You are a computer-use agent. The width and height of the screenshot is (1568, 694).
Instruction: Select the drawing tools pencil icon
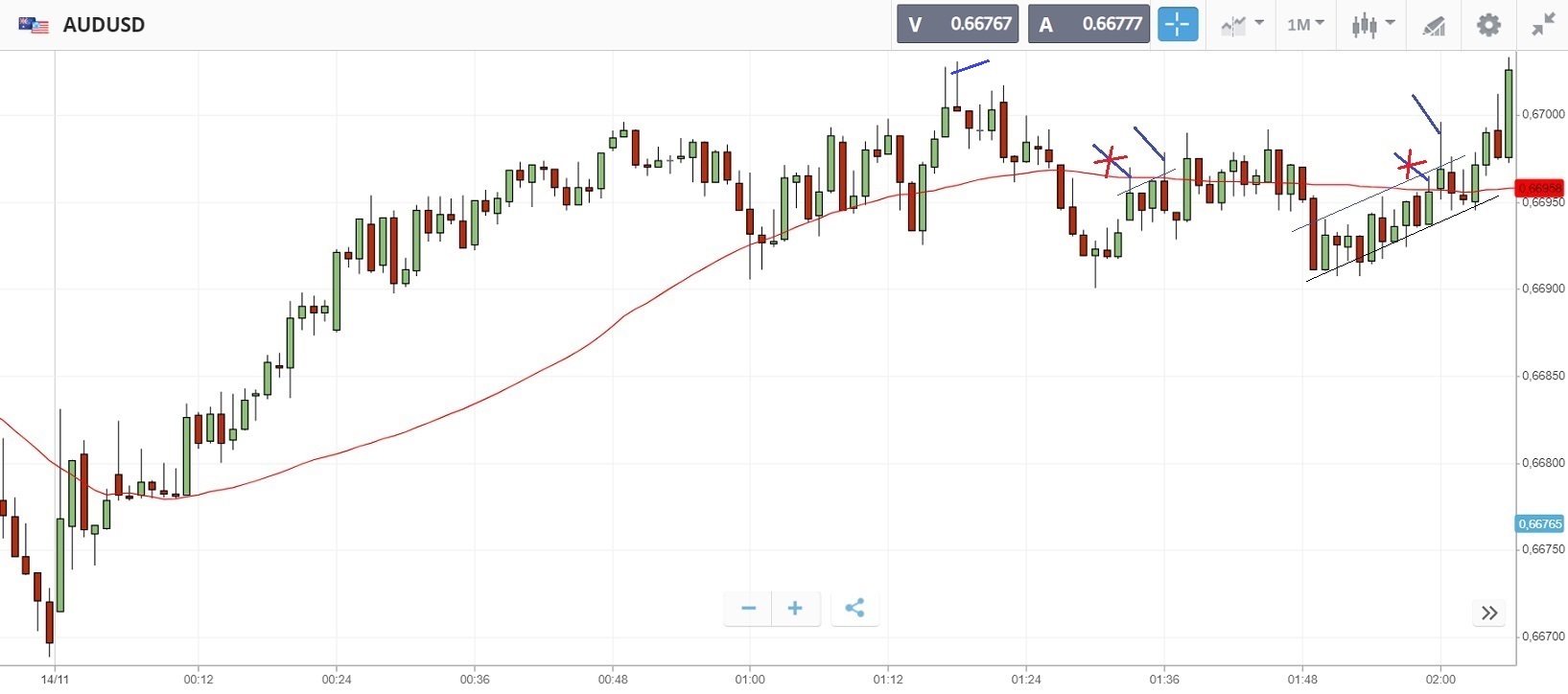click(x=1434, y=25)
